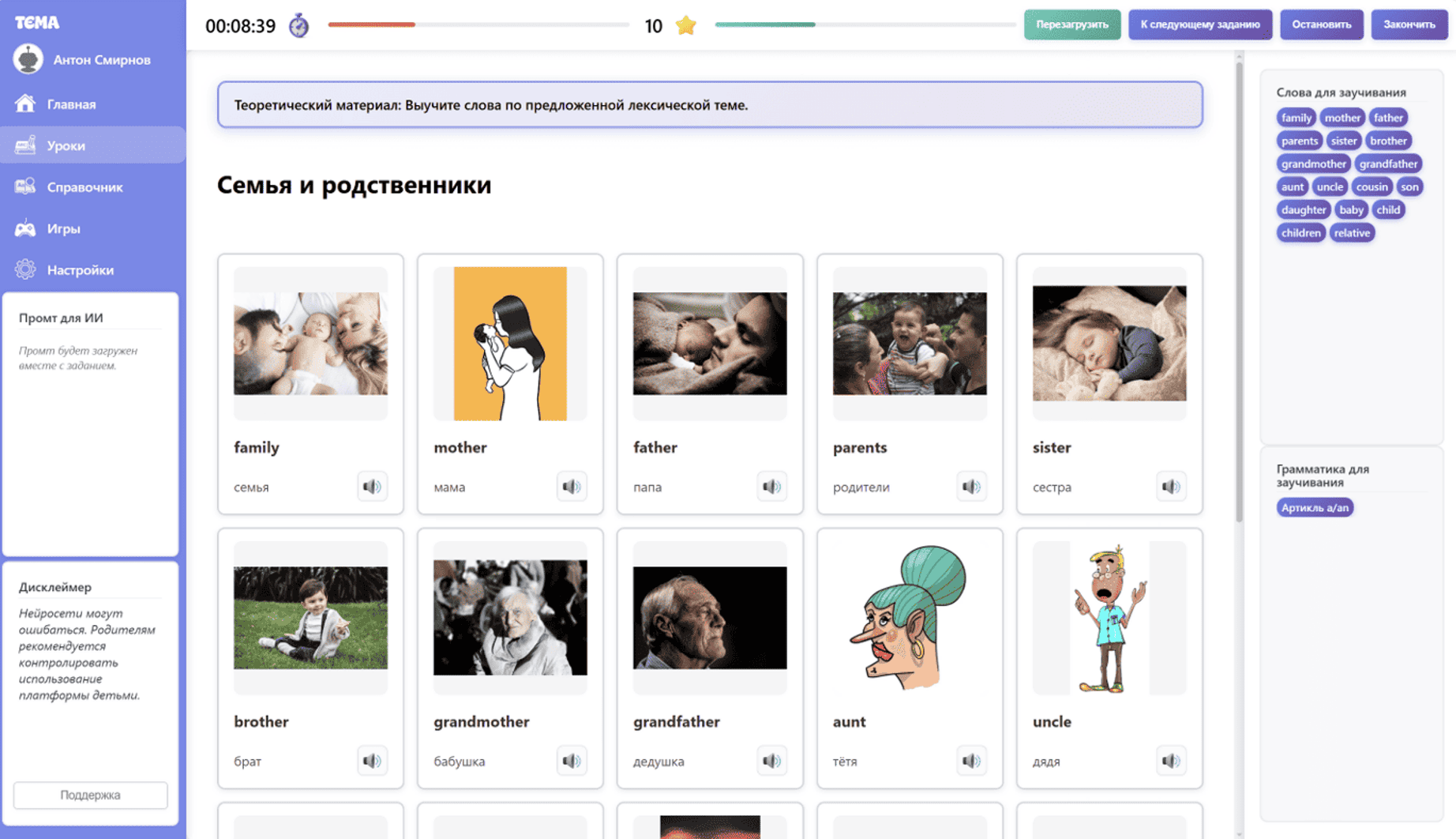
Task: Select the family word tag
Action: point(1296,118)
